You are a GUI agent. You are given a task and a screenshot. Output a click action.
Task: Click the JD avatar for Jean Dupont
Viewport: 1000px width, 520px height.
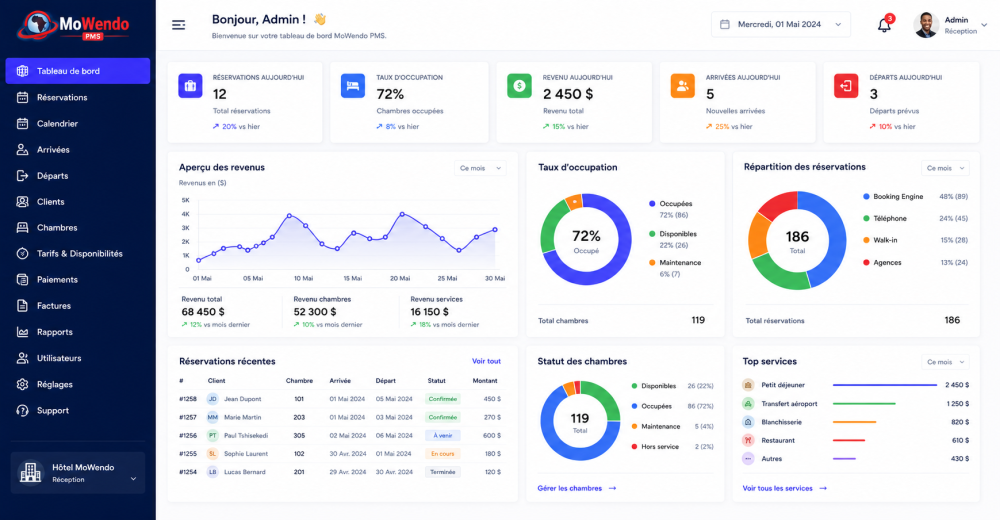(x=212, y=399)
